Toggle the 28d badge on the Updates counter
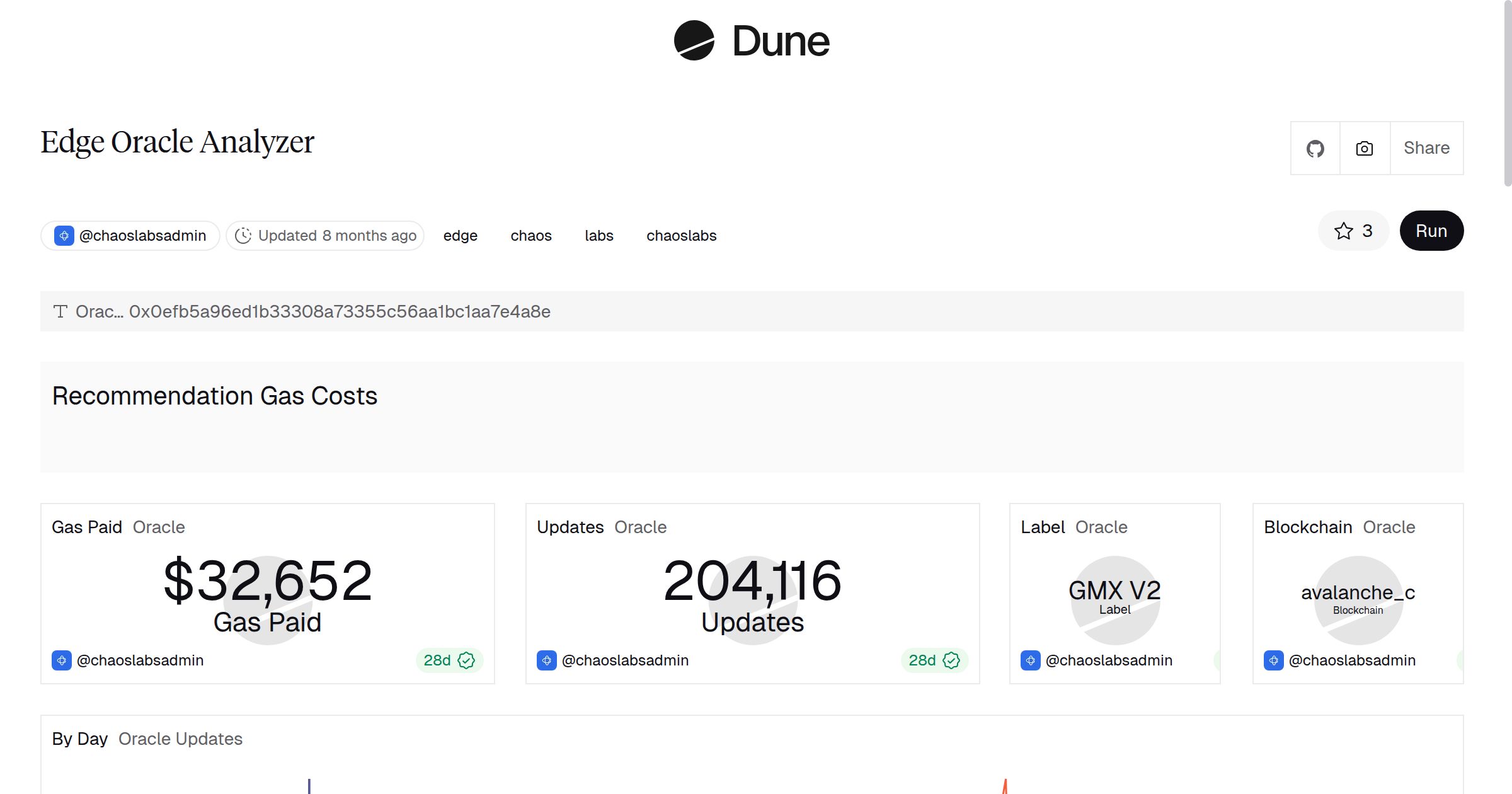1512x794 pixels. (935, 660)
